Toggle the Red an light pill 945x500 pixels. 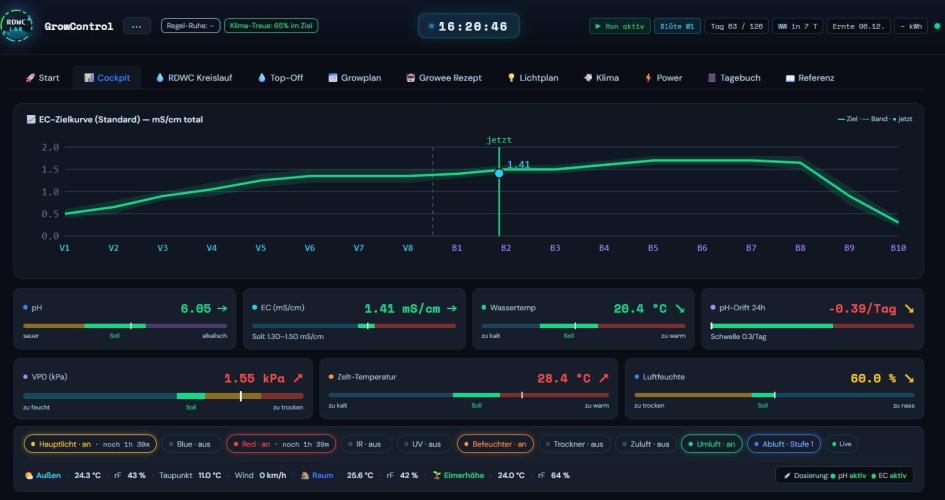click(281, 444)
